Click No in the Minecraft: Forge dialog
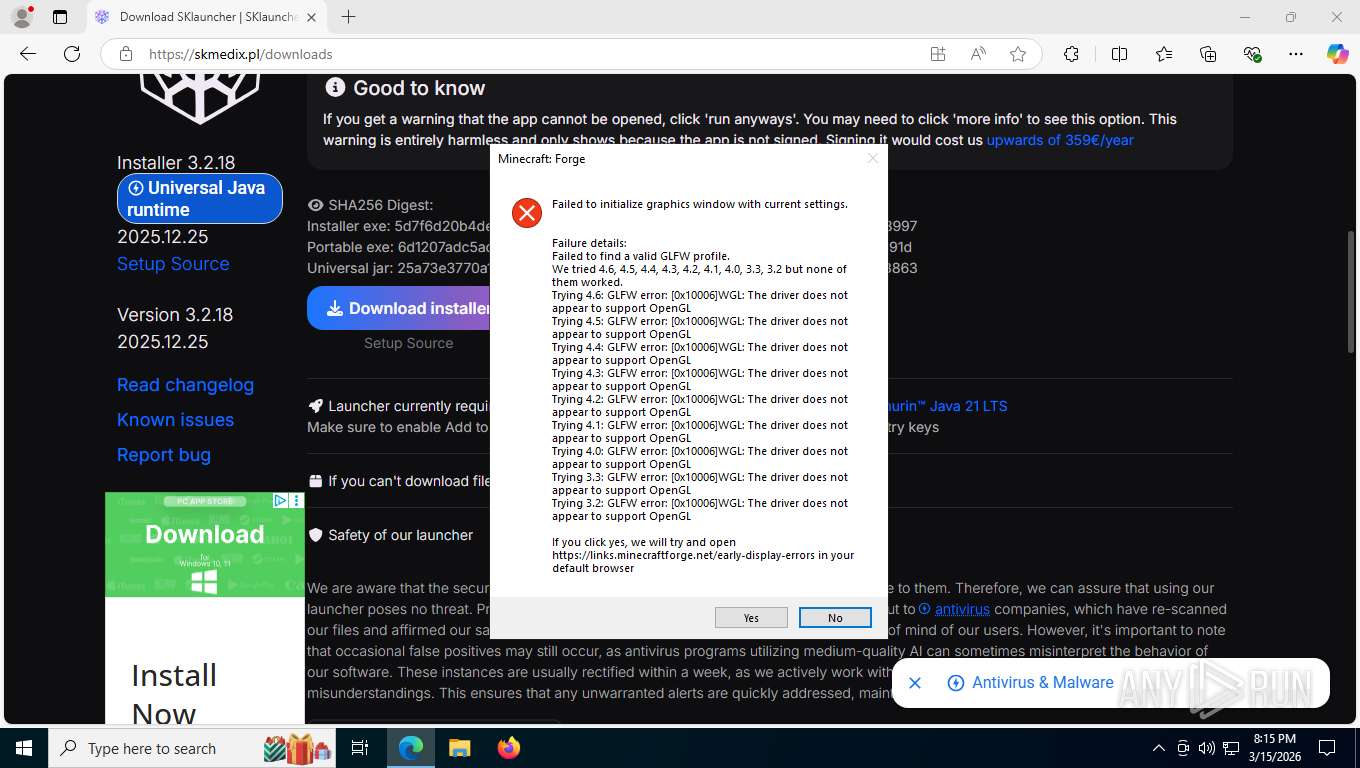The height and width of the screenshot is (768, 1360). tap(835, 618)
